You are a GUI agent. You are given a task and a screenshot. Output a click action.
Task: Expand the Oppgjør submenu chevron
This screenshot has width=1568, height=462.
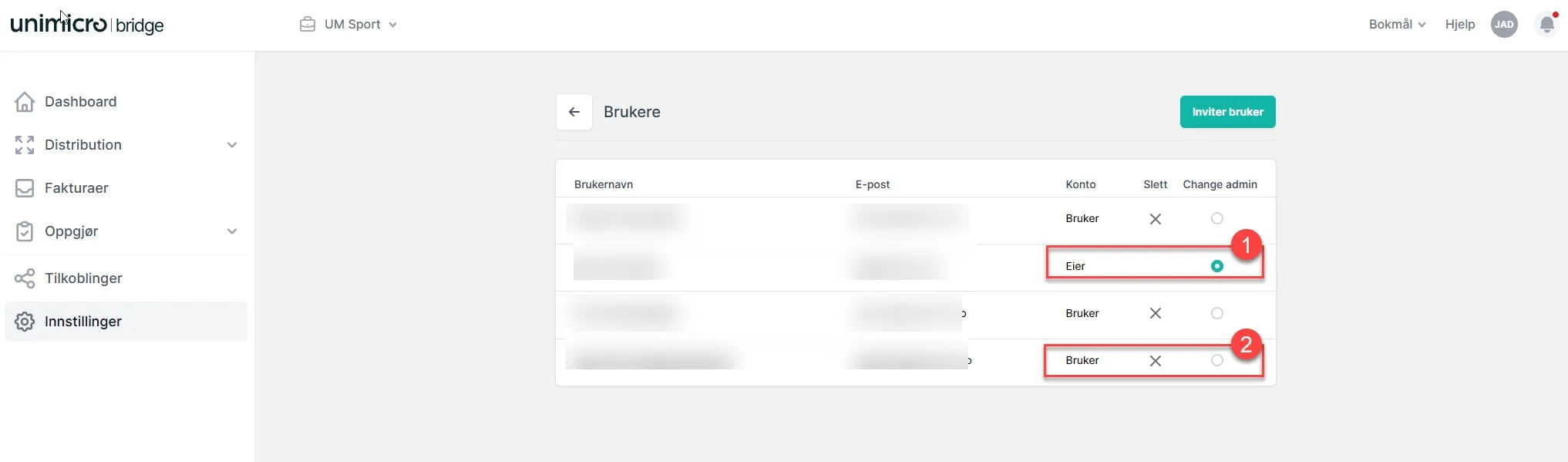pyautogui.click(x=232, y=231)
